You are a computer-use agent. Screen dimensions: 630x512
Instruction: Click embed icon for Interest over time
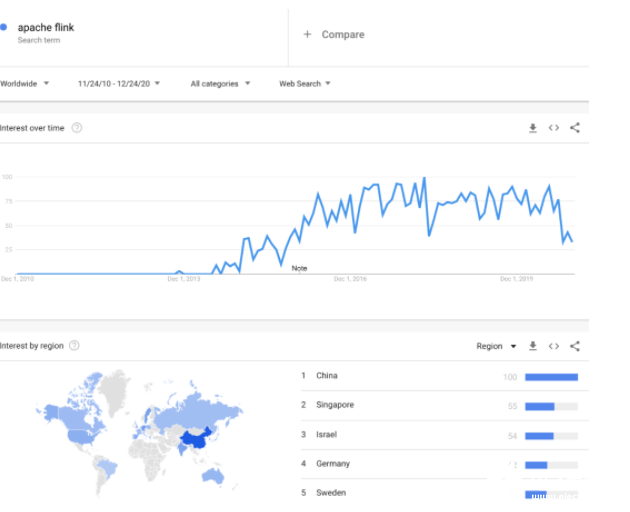pos(554,128)
